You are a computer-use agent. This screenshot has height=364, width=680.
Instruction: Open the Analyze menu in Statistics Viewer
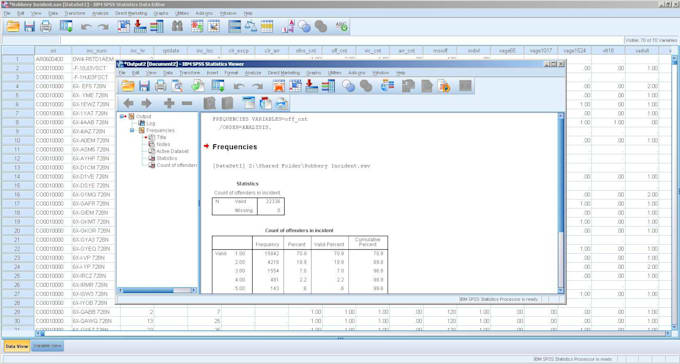pos(253,73)
